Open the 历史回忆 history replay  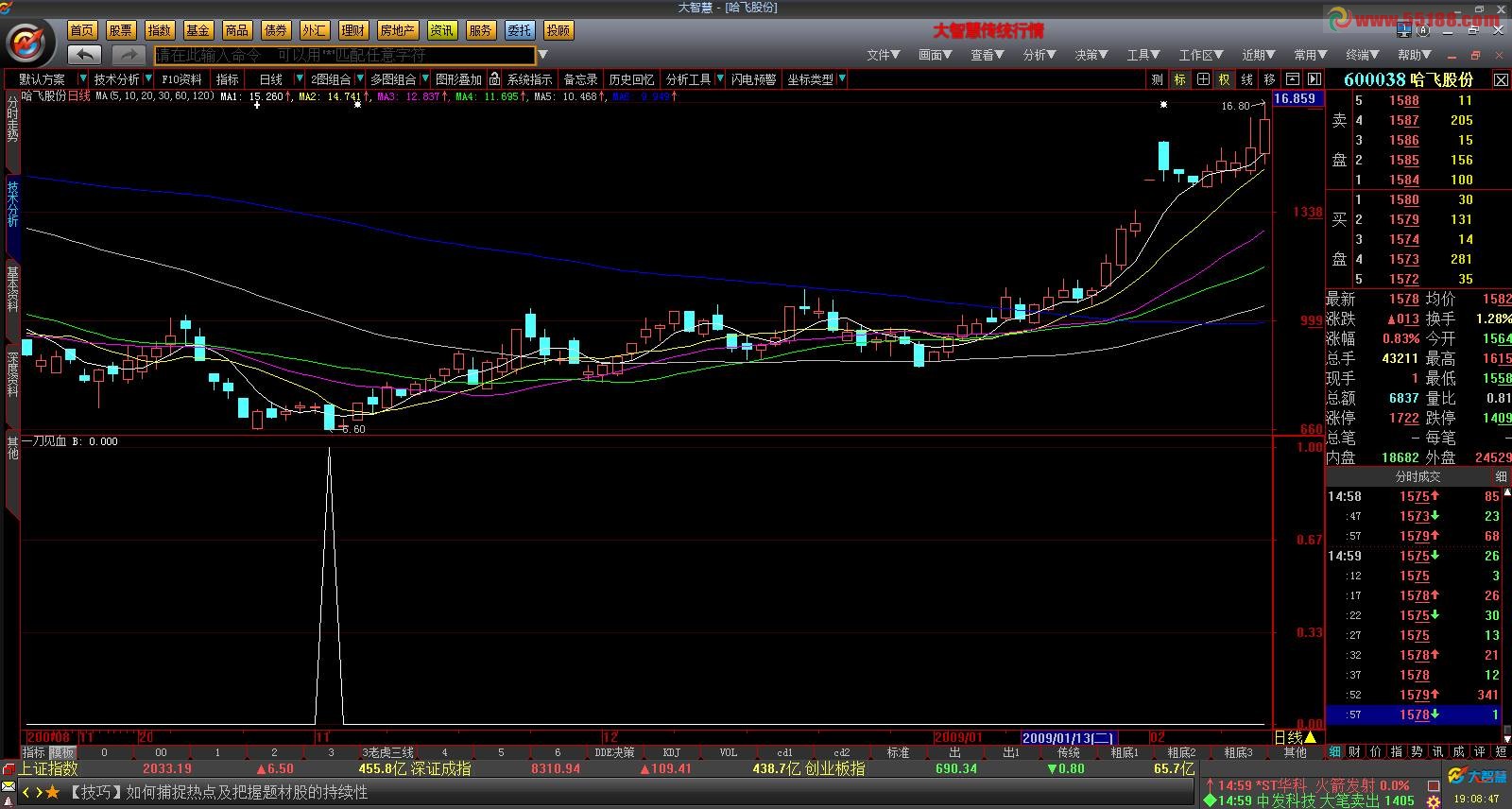pyautogui.click(x=631, y=79)
